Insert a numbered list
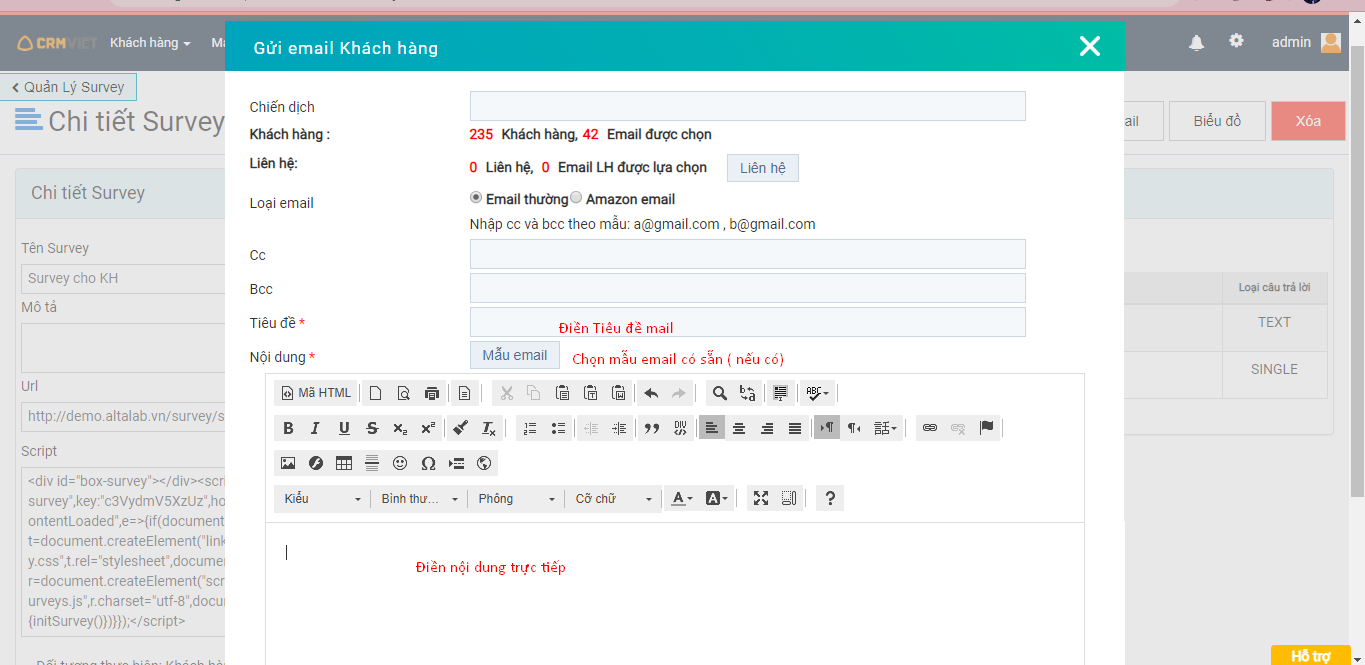The width and height of the screenshot is (1365, 665). click(530, 428)
